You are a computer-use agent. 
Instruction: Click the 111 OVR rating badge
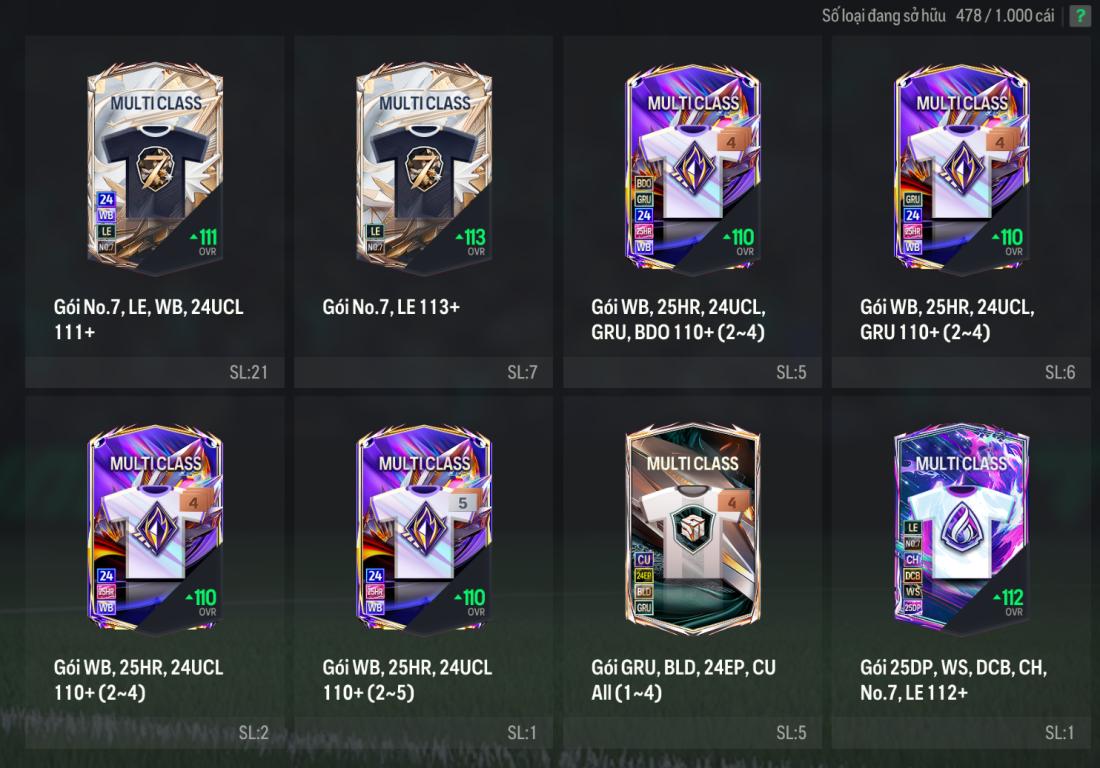202,241
